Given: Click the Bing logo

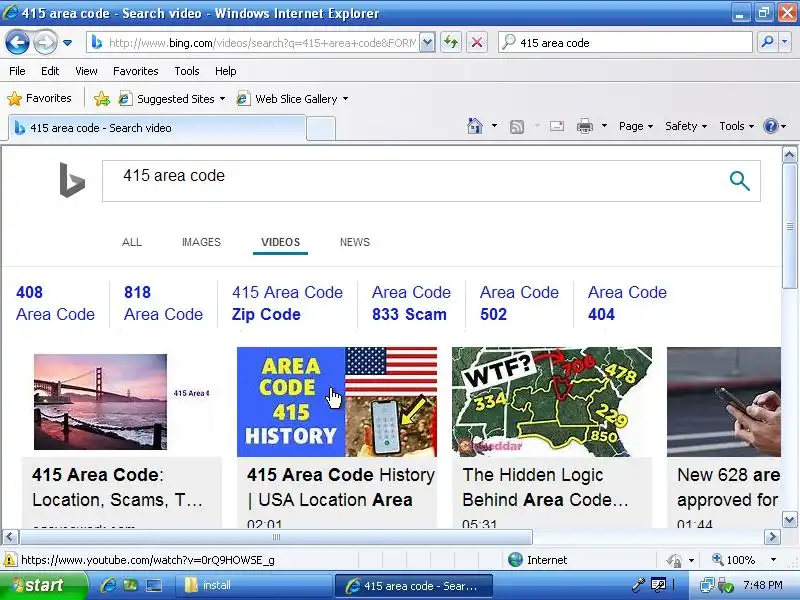Looking at the screenshot, I should 72,180.
